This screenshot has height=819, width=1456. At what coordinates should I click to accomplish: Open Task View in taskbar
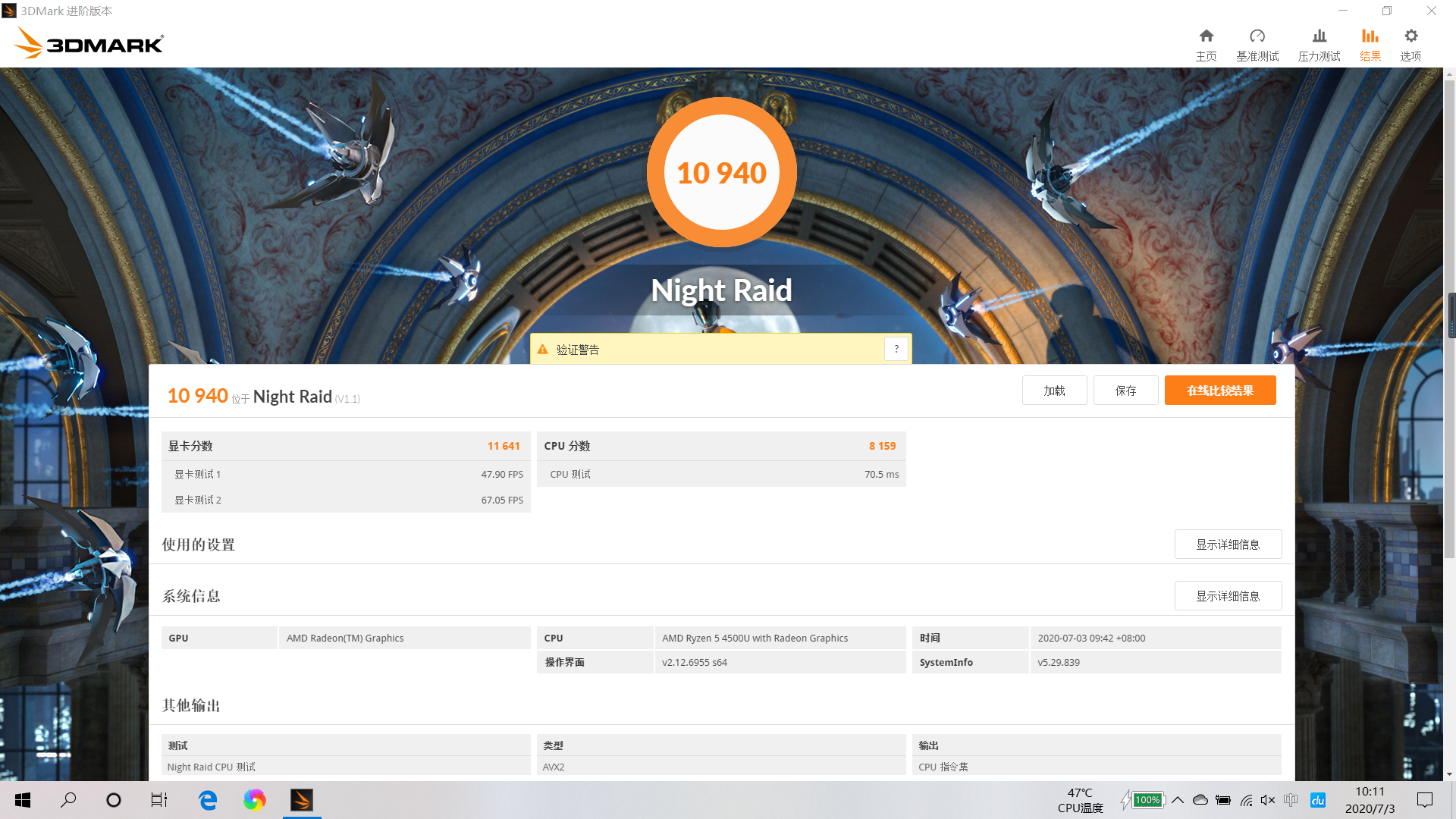coord(159,800)
